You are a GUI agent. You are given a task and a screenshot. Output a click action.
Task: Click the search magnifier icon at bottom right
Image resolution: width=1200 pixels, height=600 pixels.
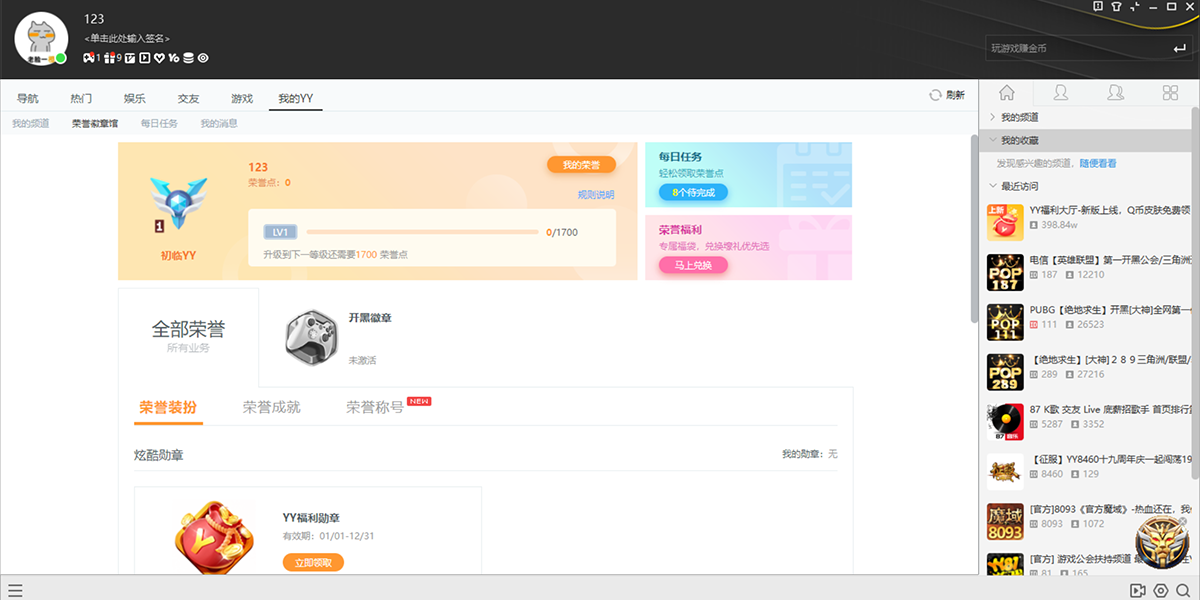click(x=1183, y=590)
